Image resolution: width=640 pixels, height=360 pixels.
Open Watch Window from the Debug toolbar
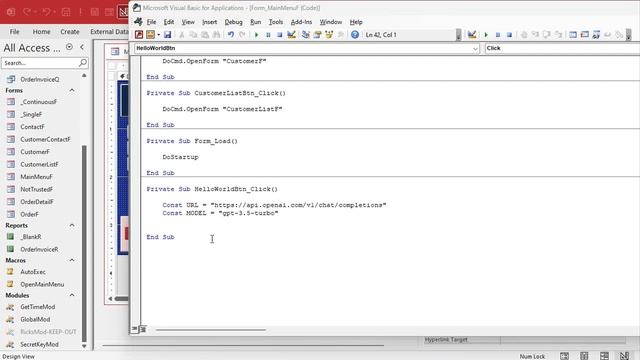pos(596,35)
